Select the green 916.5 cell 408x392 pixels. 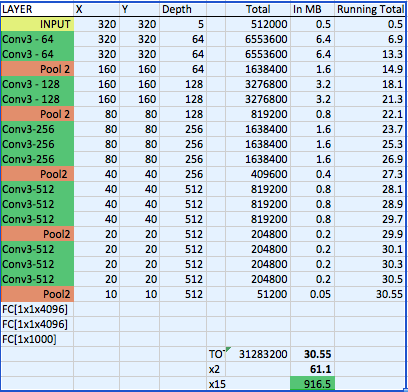313,384
